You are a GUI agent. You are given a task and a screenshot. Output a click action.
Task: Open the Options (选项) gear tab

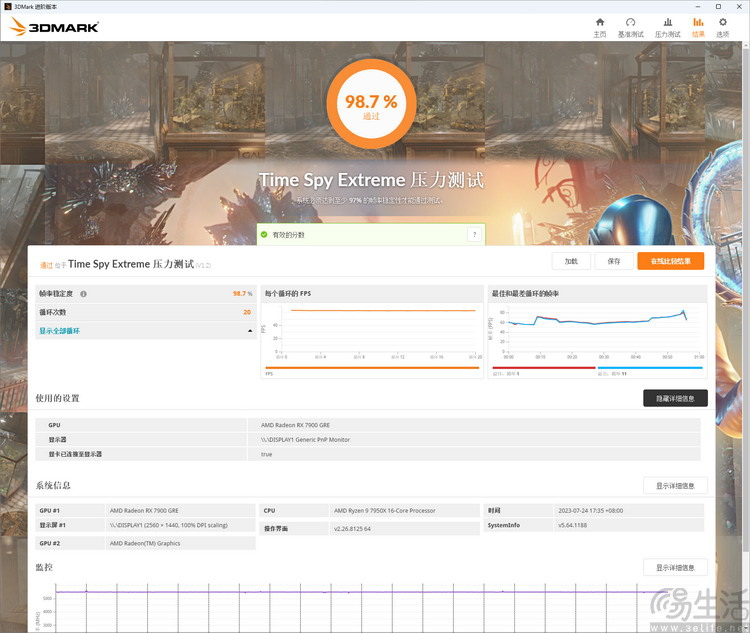pos(723,28)
